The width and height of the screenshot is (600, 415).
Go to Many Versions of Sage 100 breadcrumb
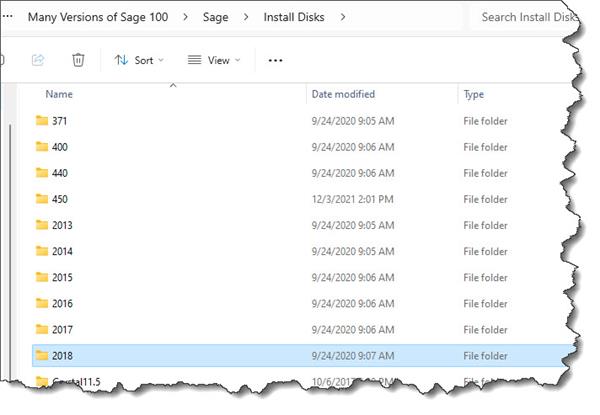(x=98, y=17)
